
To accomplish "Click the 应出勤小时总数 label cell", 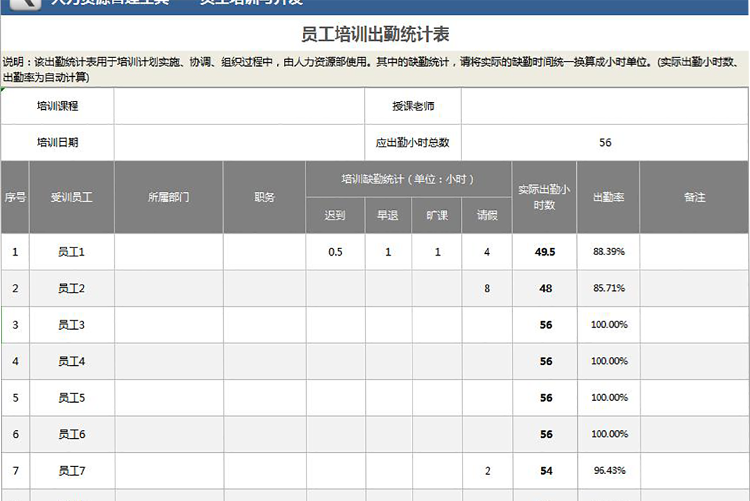I will tap(413, 143).
